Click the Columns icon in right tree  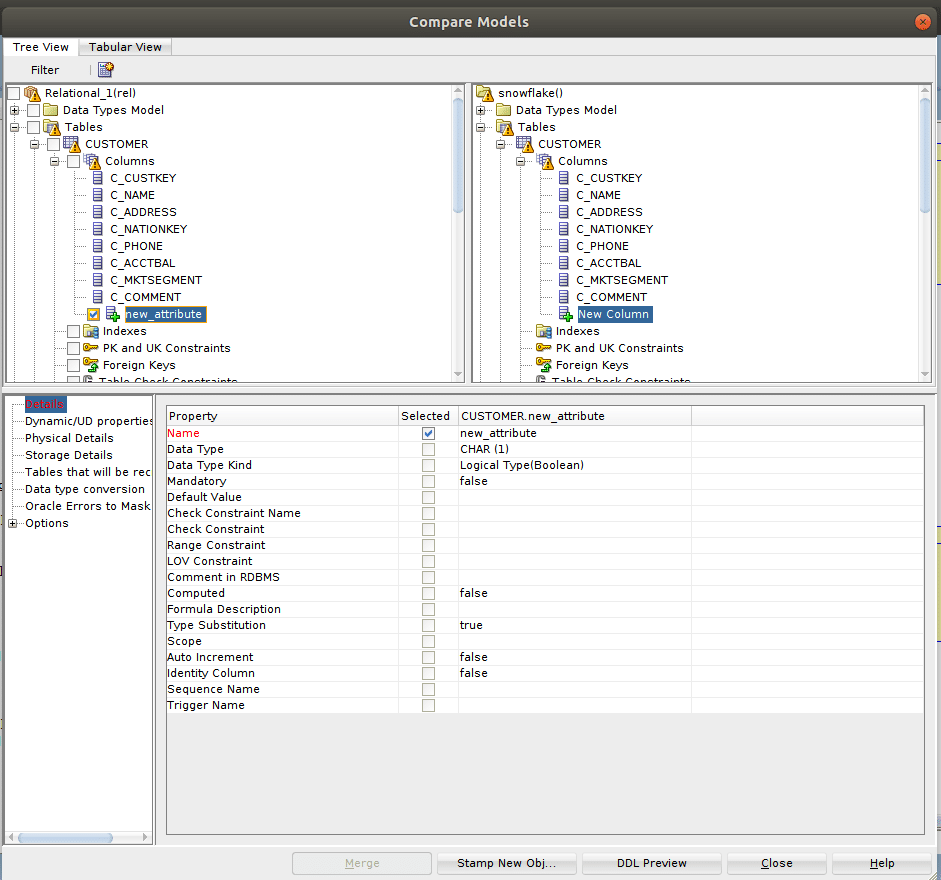(545, 161)
